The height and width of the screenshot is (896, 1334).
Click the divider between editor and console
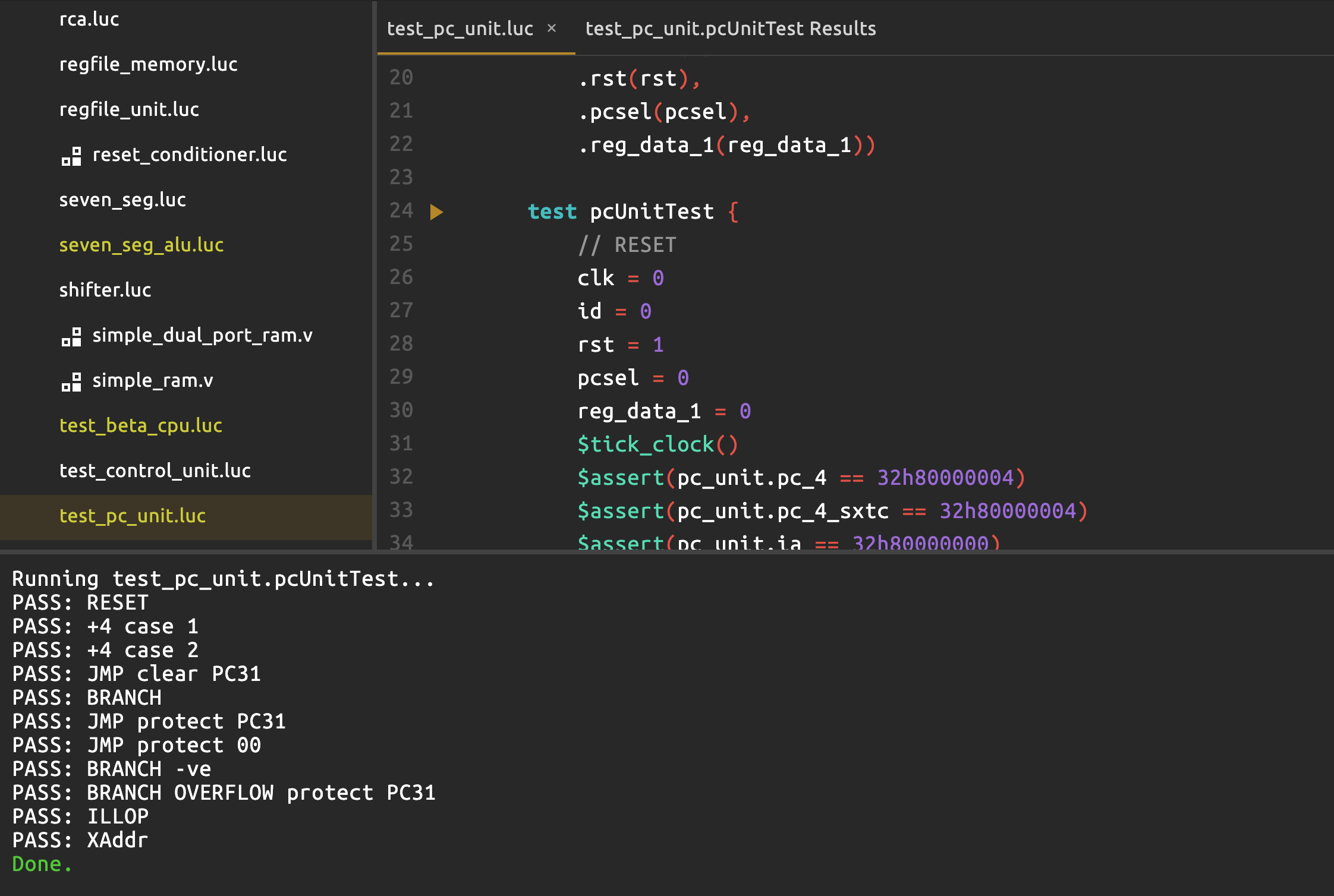coord(667,552)
